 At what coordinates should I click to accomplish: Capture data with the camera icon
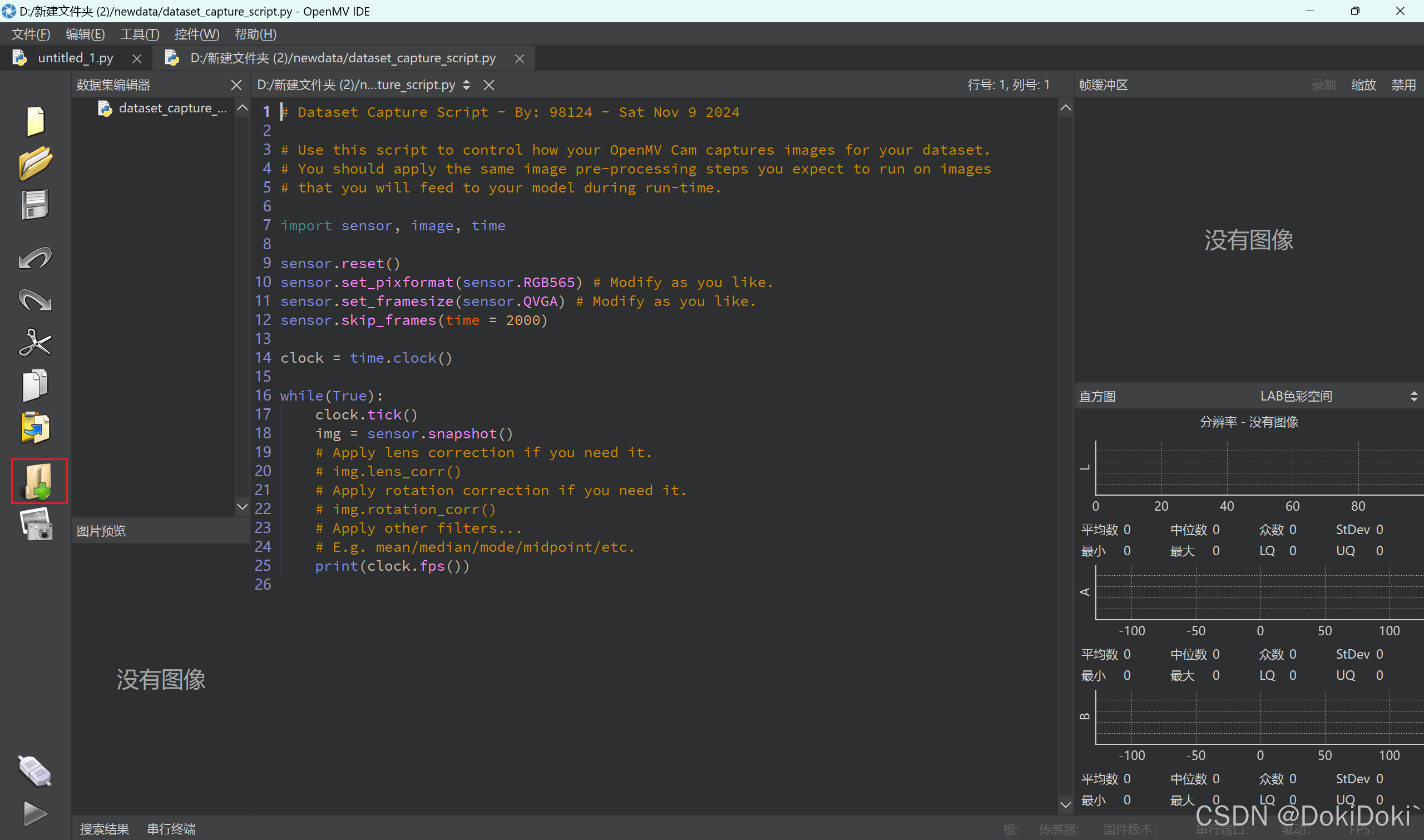36,525
